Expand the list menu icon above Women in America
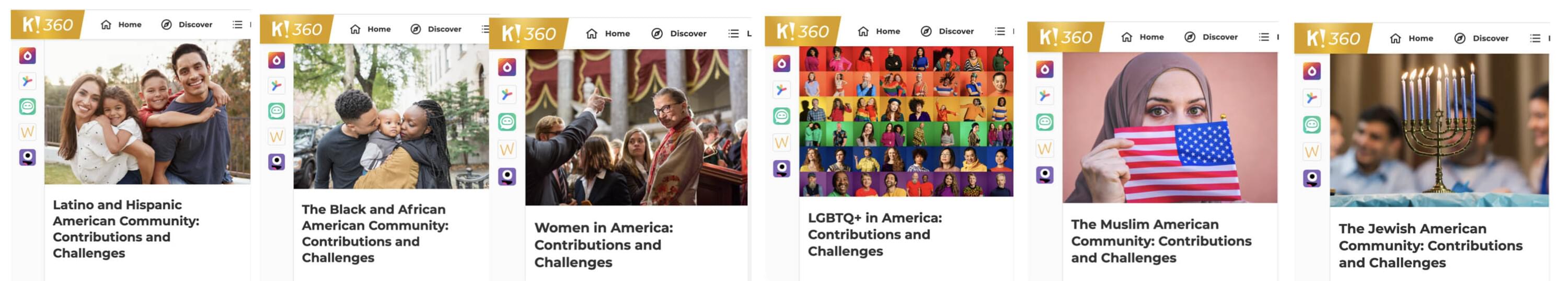1568x281 pixels. [x=733, y=33]
